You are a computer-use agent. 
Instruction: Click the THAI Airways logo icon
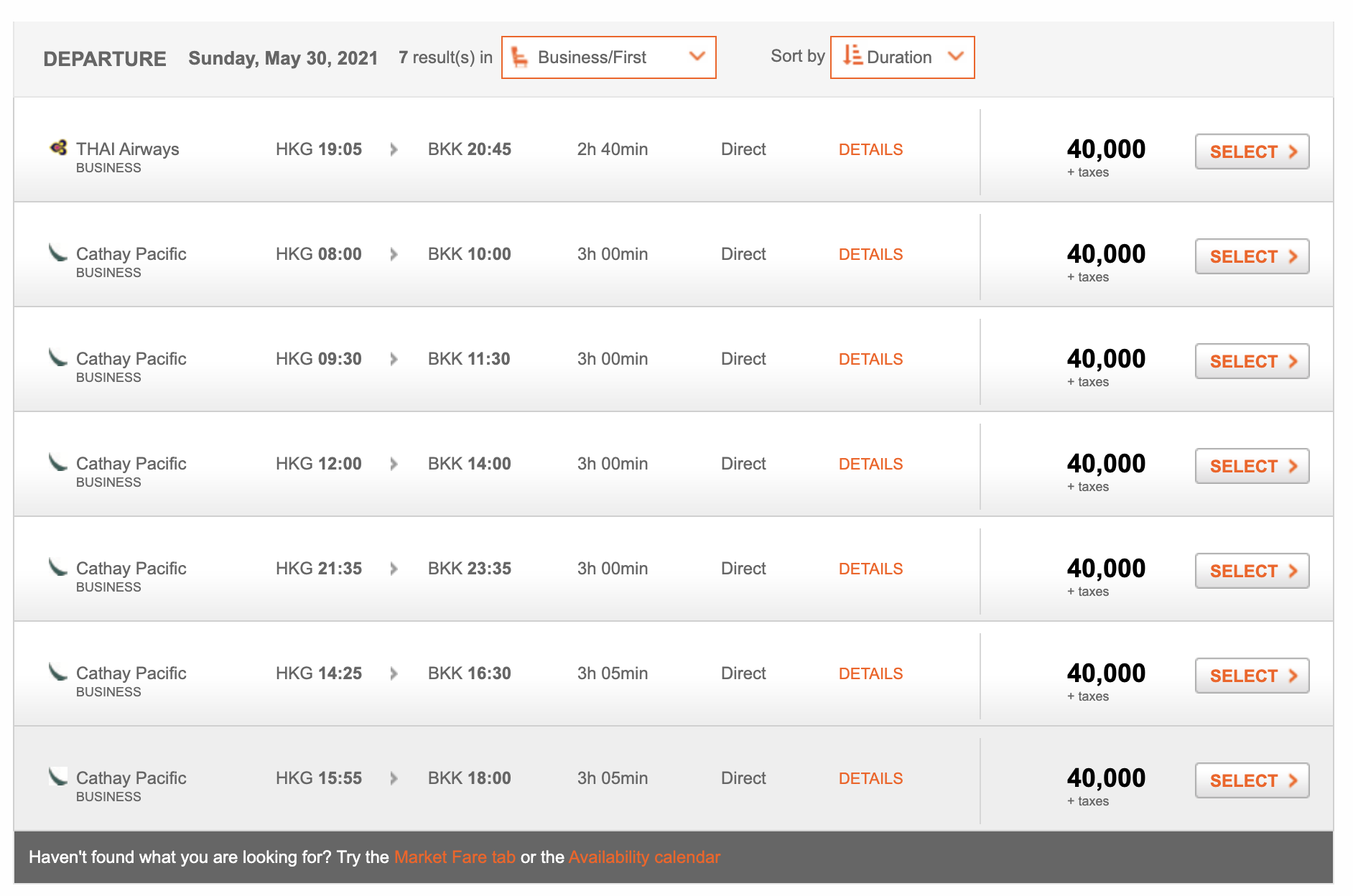[58, 147]
